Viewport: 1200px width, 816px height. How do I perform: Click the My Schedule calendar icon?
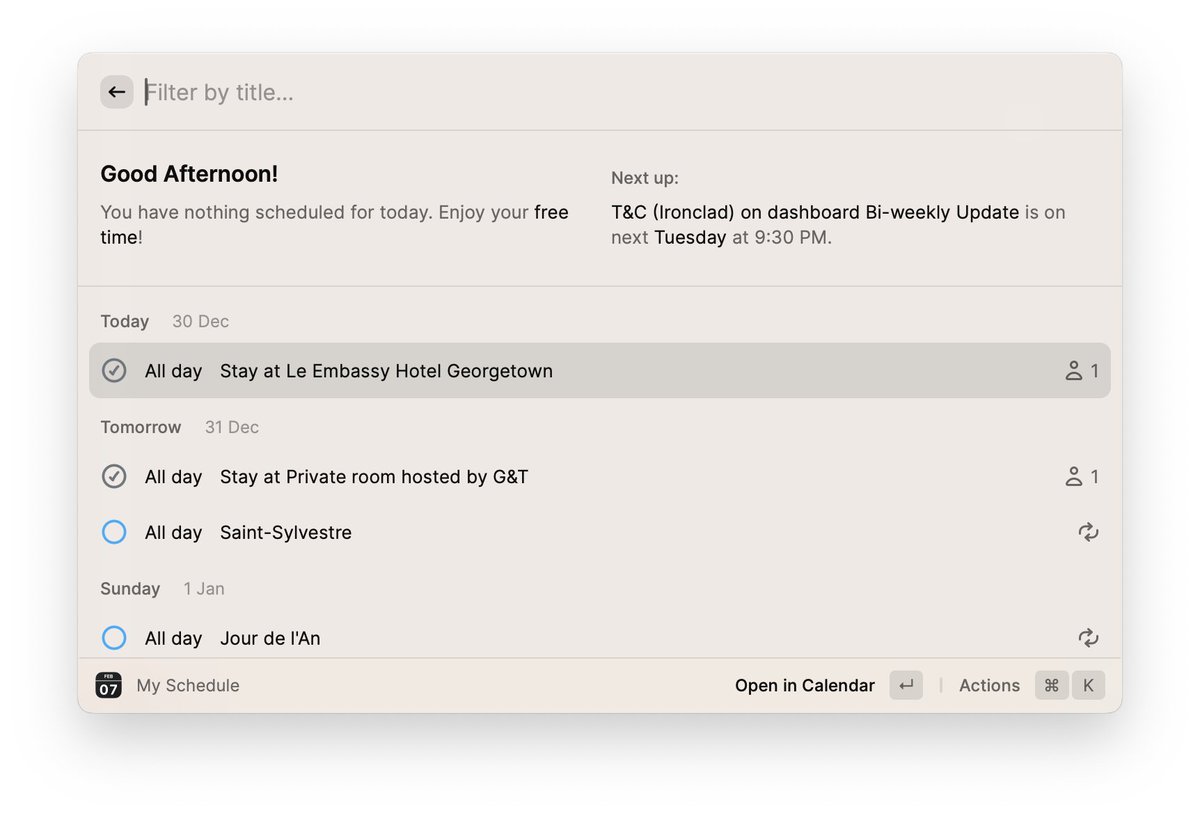pyautogui.click(x=108, y=685)
